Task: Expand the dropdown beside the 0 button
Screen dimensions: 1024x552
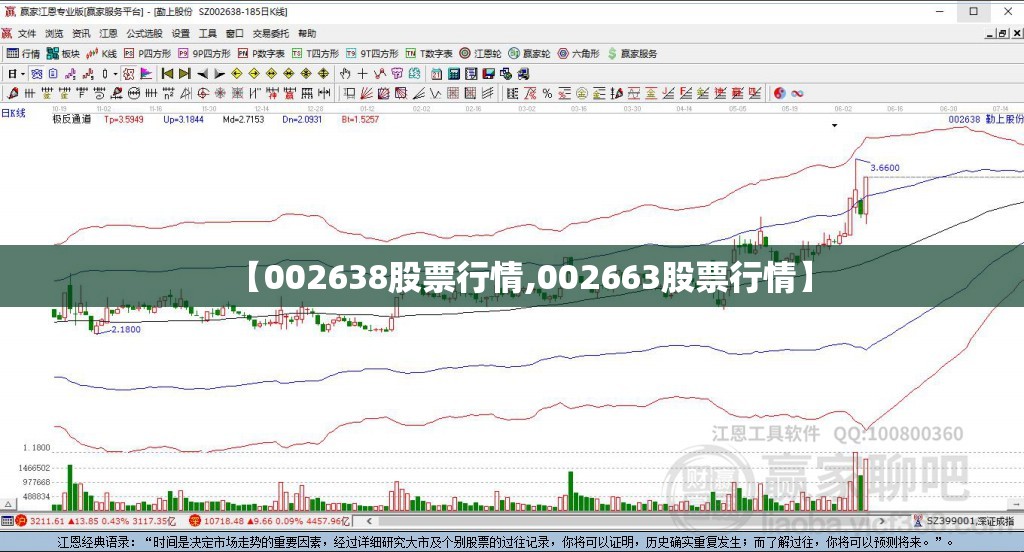Action: coord(115,74)
